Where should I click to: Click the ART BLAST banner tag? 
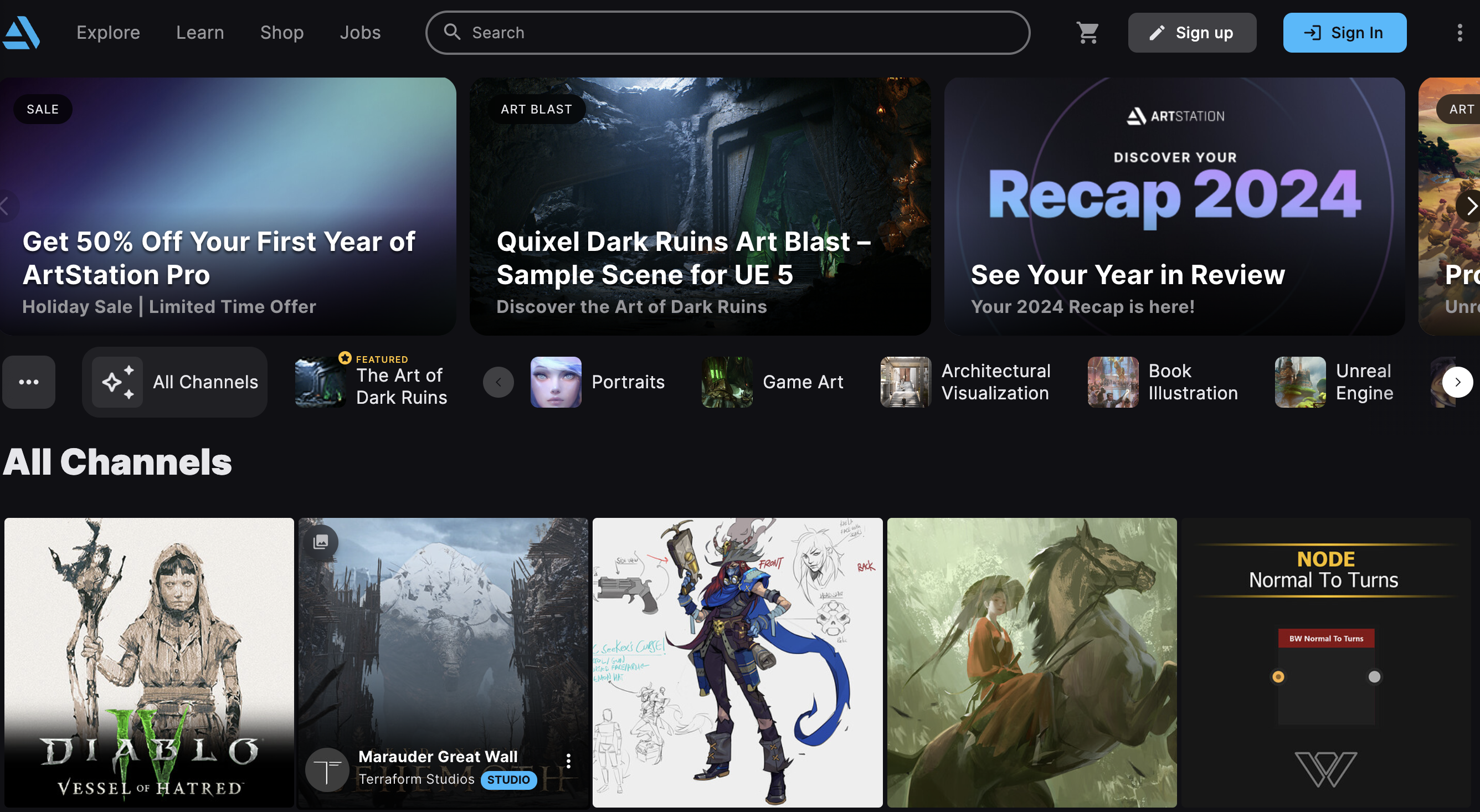coord(536,109)
